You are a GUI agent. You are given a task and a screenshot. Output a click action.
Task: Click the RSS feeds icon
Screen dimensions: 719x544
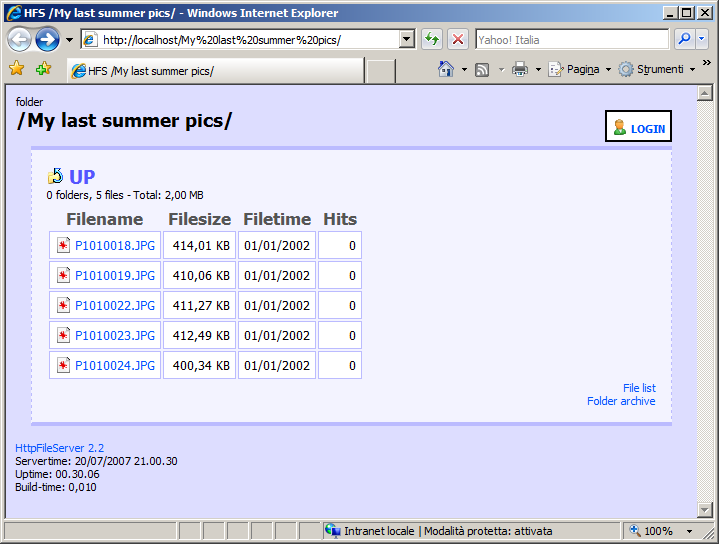pos(482,69)
